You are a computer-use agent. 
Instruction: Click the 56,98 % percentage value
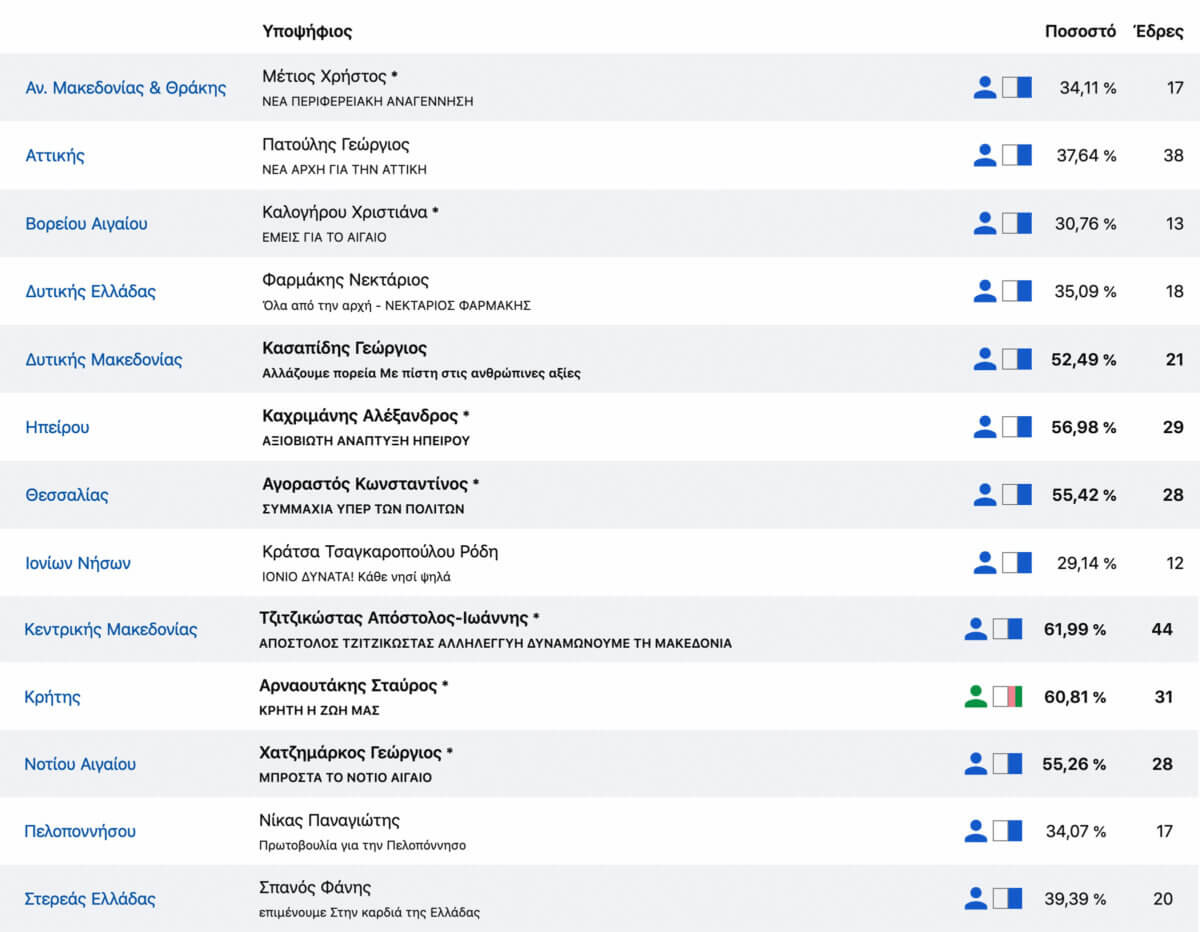point(1084,428)
